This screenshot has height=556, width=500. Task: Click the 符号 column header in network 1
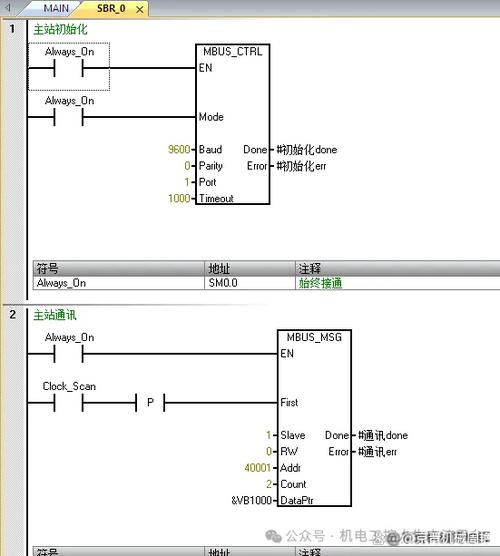pyautogui.click(x=119, y=268)
